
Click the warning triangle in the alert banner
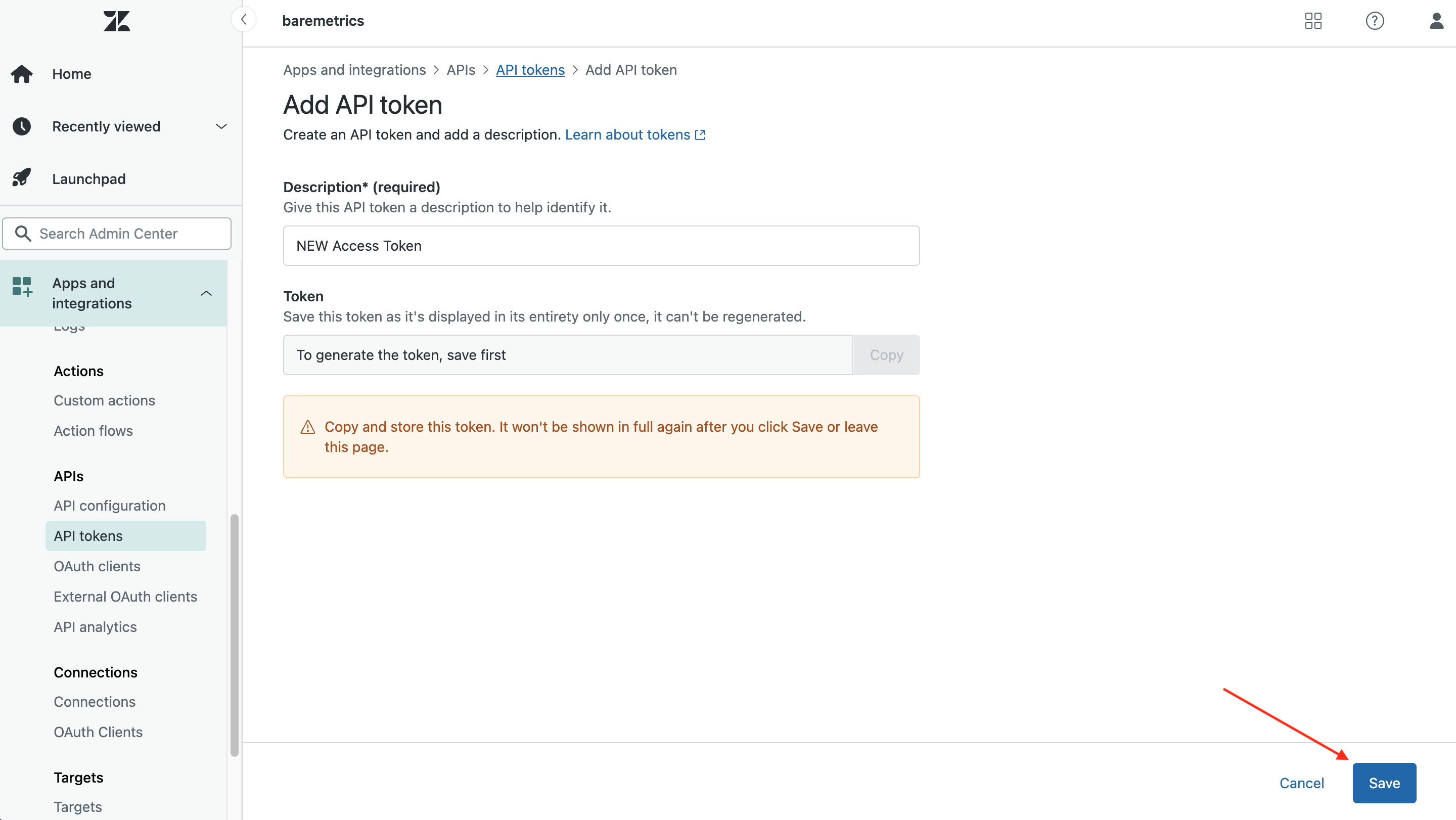pyautogui.click(x=307, y=428)
